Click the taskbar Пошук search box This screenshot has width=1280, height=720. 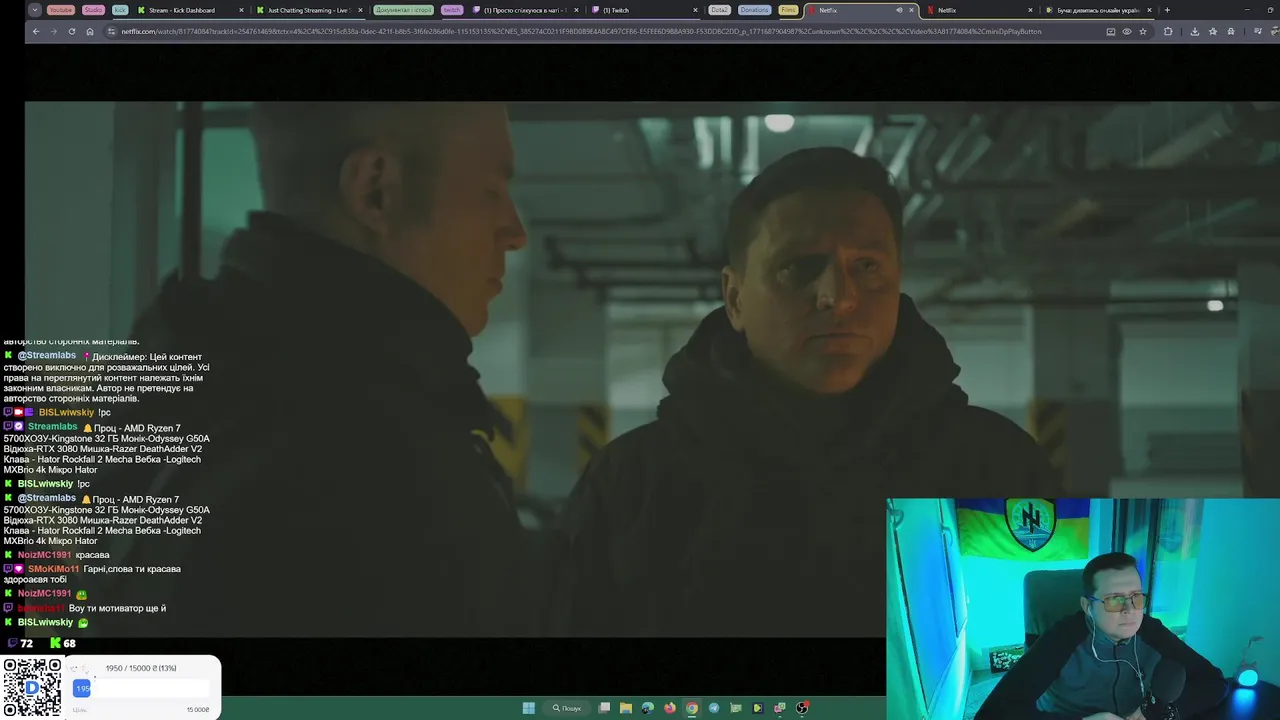566,708
